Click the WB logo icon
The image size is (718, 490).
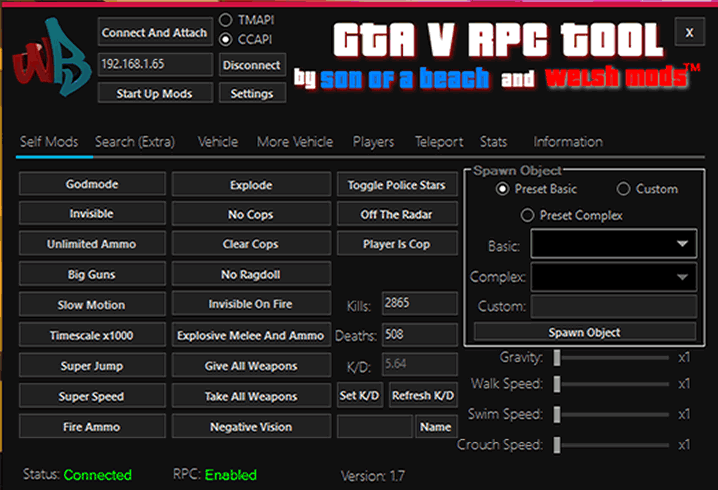[51, 56]
